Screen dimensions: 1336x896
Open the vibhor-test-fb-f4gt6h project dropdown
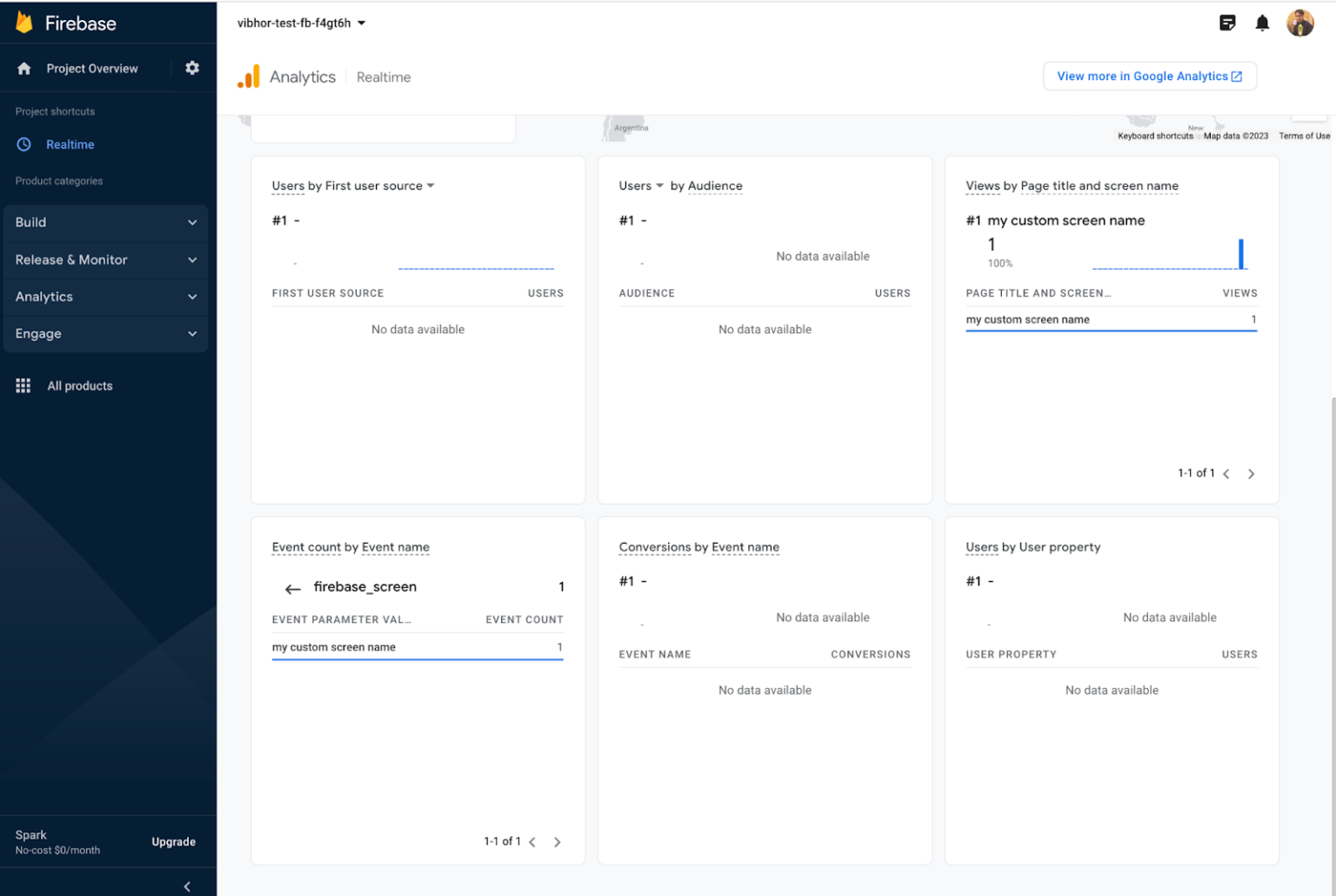301,23
